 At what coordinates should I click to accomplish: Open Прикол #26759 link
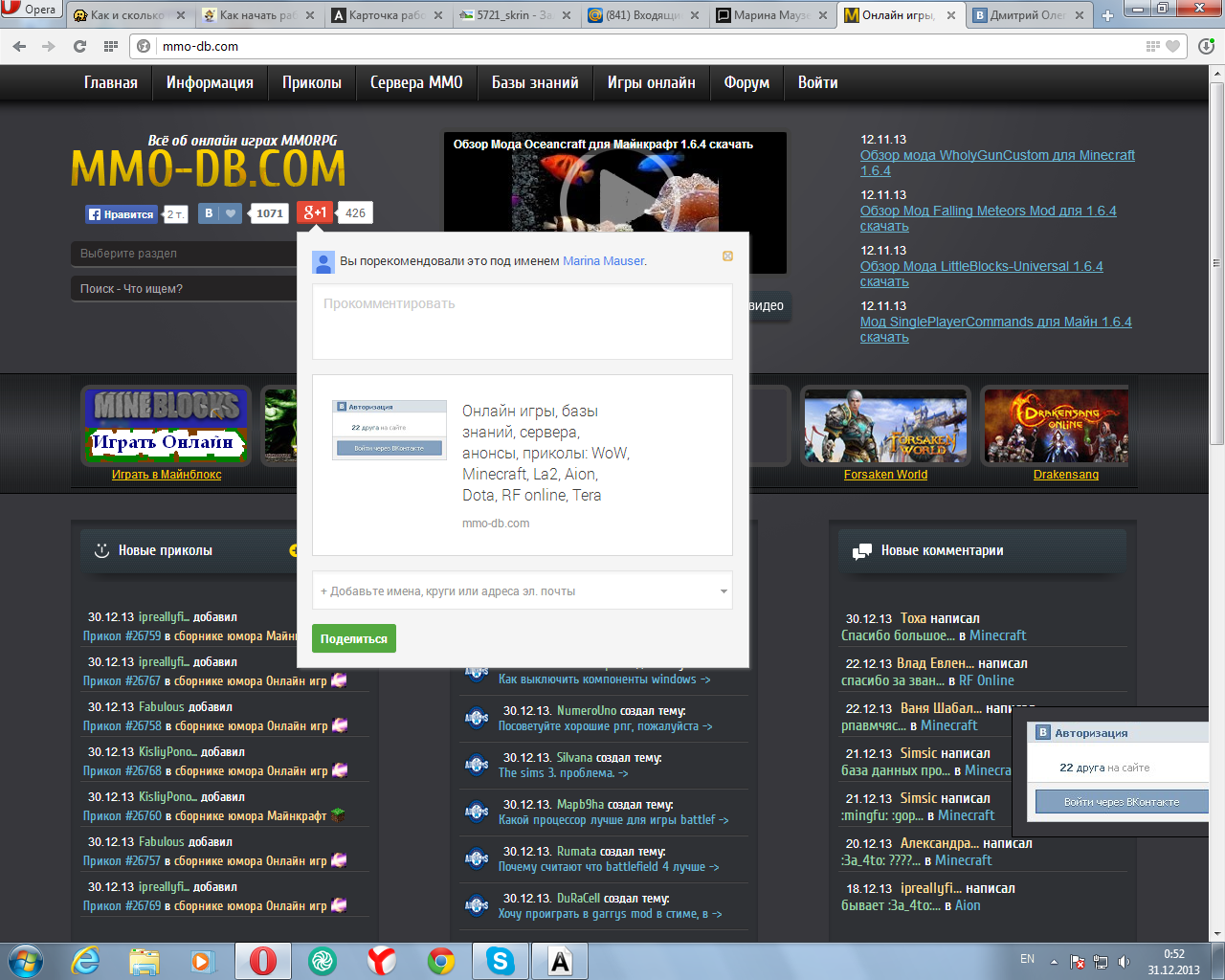[122, 635]
